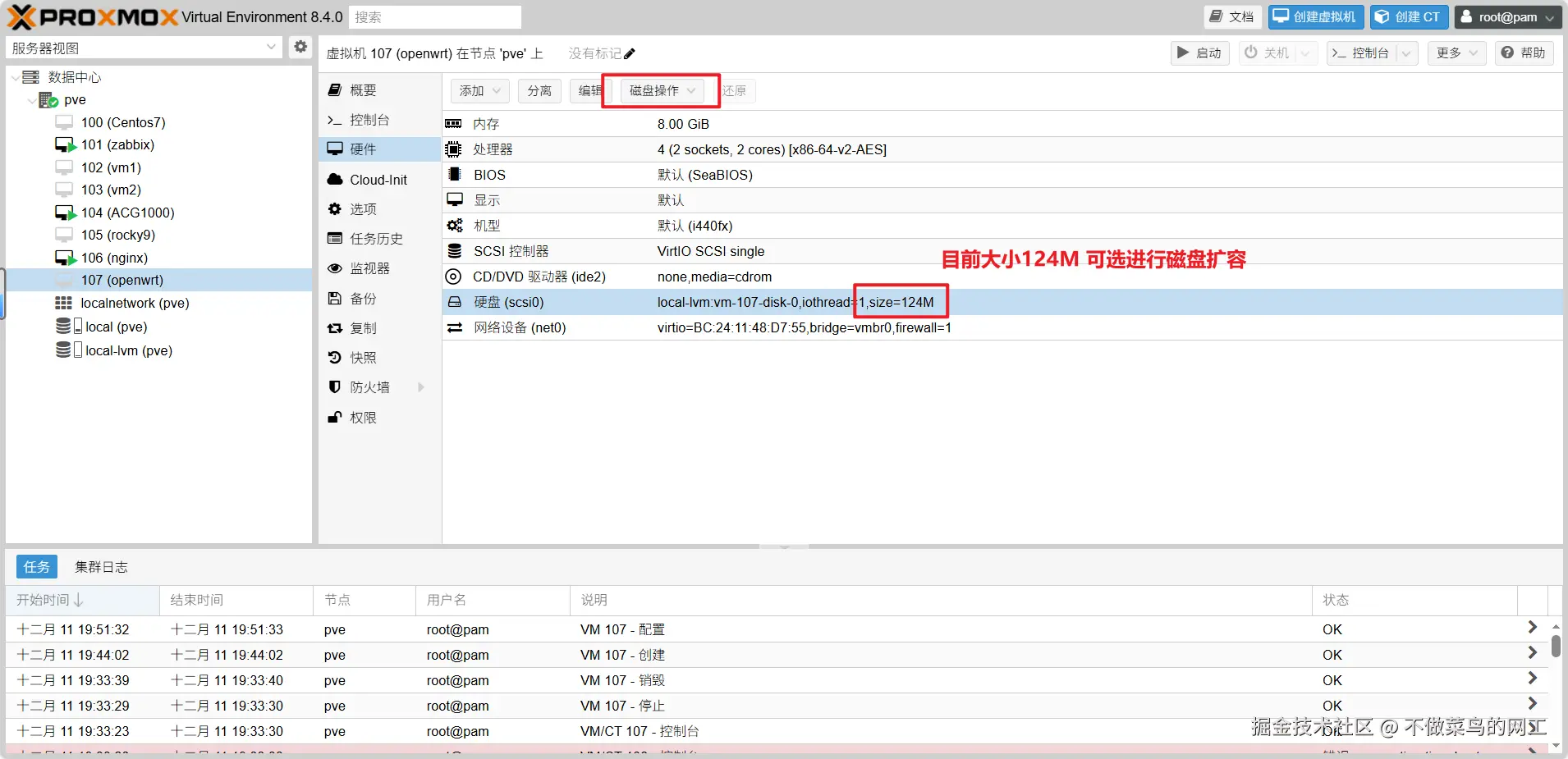Click the running 101 (zabbix) VM icon
The height and width of the screenshot is (759, 1568).
click(65, 145)
